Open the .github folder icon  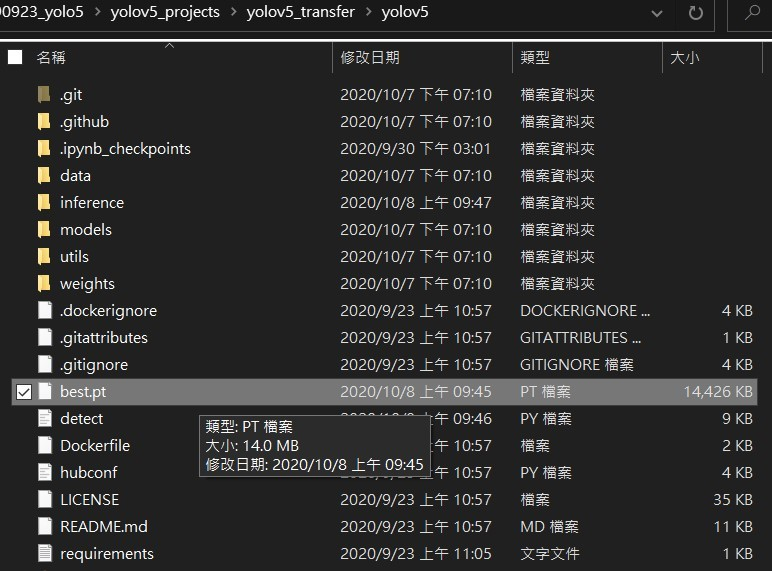point(44,121)
